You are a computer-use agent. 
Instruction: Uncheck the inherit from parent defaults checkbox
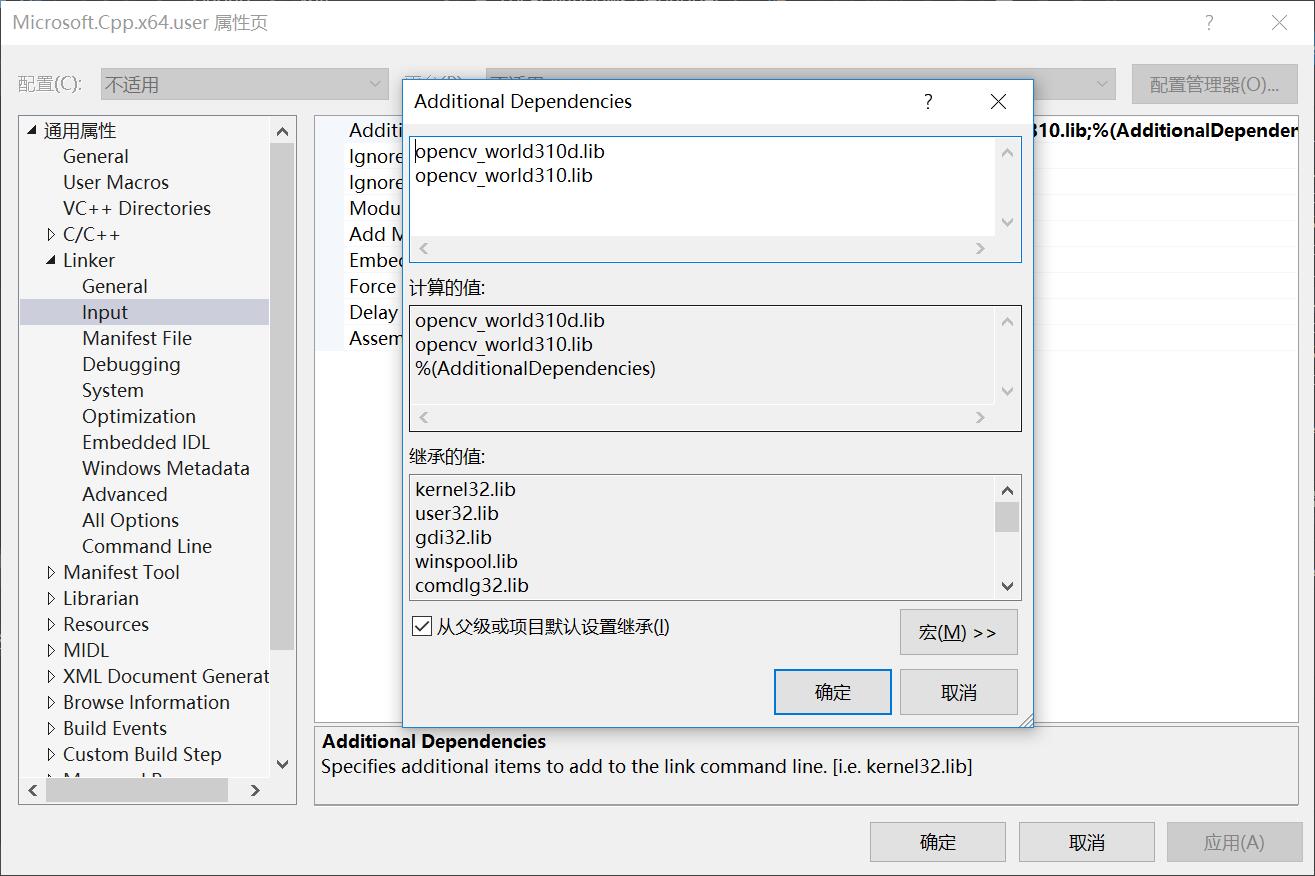pos(419,625)
